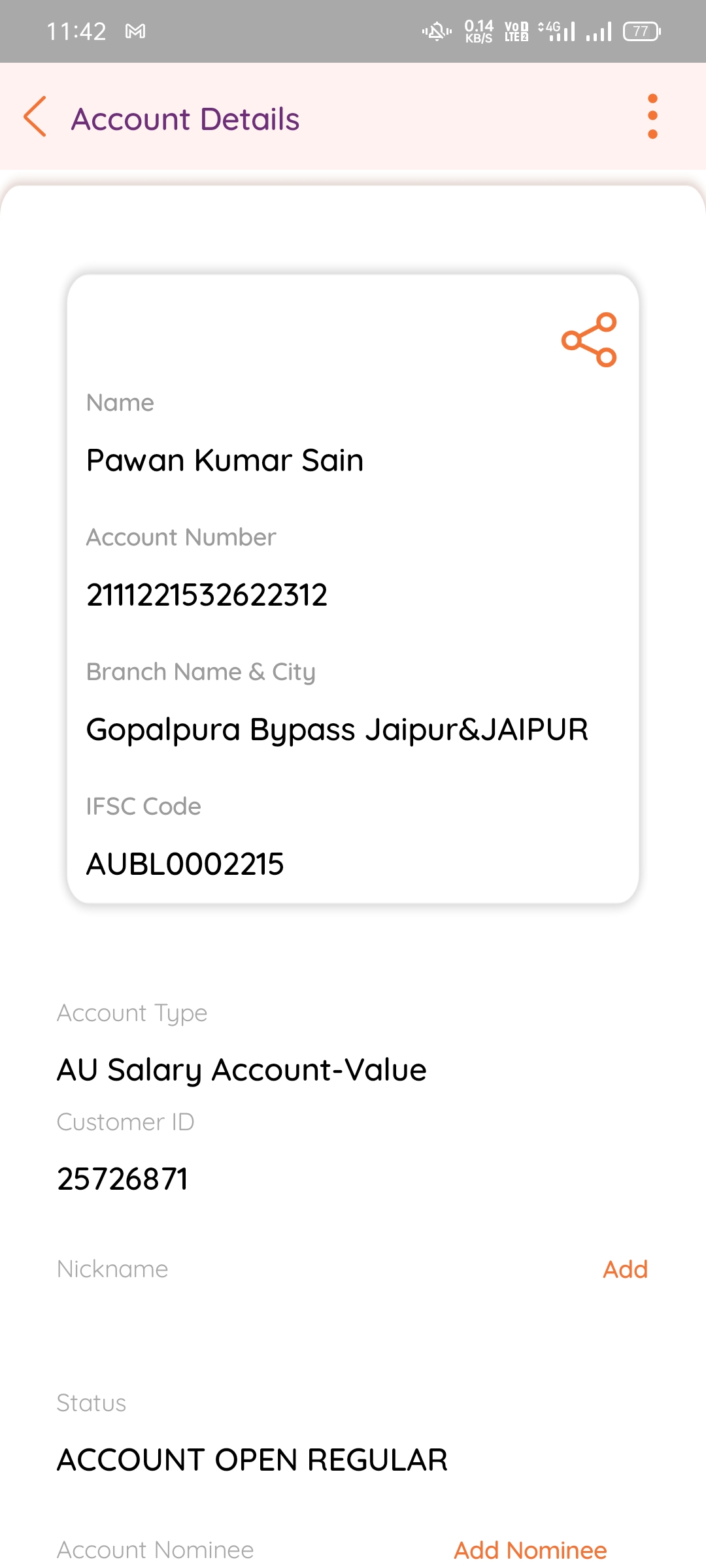Tap the Add Nominee link
This screenshot has width=706, height=1568.
pos(530,1550)
